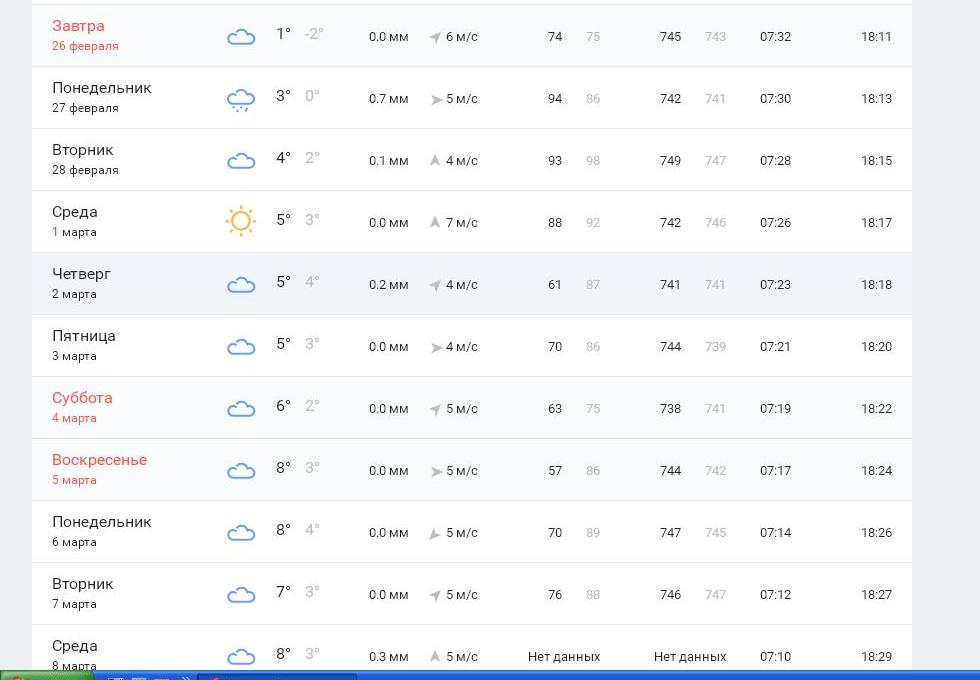Image resolution: width=980 pixels, height=680 pixels.
Task: Click the cloud icon for Завтра 26 февраля
Action: pyautogui.click(x=241, y=37)
